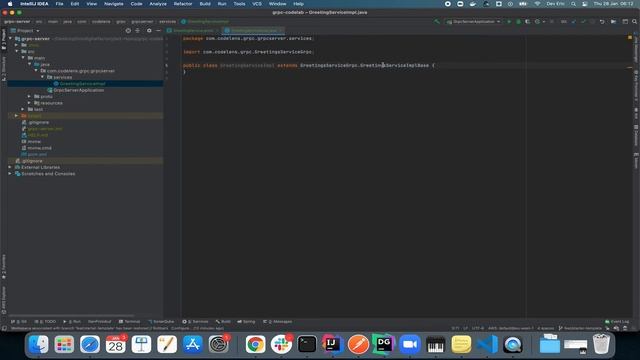640x360 pixels.
Task: Hide the Project panel with the minus icon
Action: [x=158, y=31]
